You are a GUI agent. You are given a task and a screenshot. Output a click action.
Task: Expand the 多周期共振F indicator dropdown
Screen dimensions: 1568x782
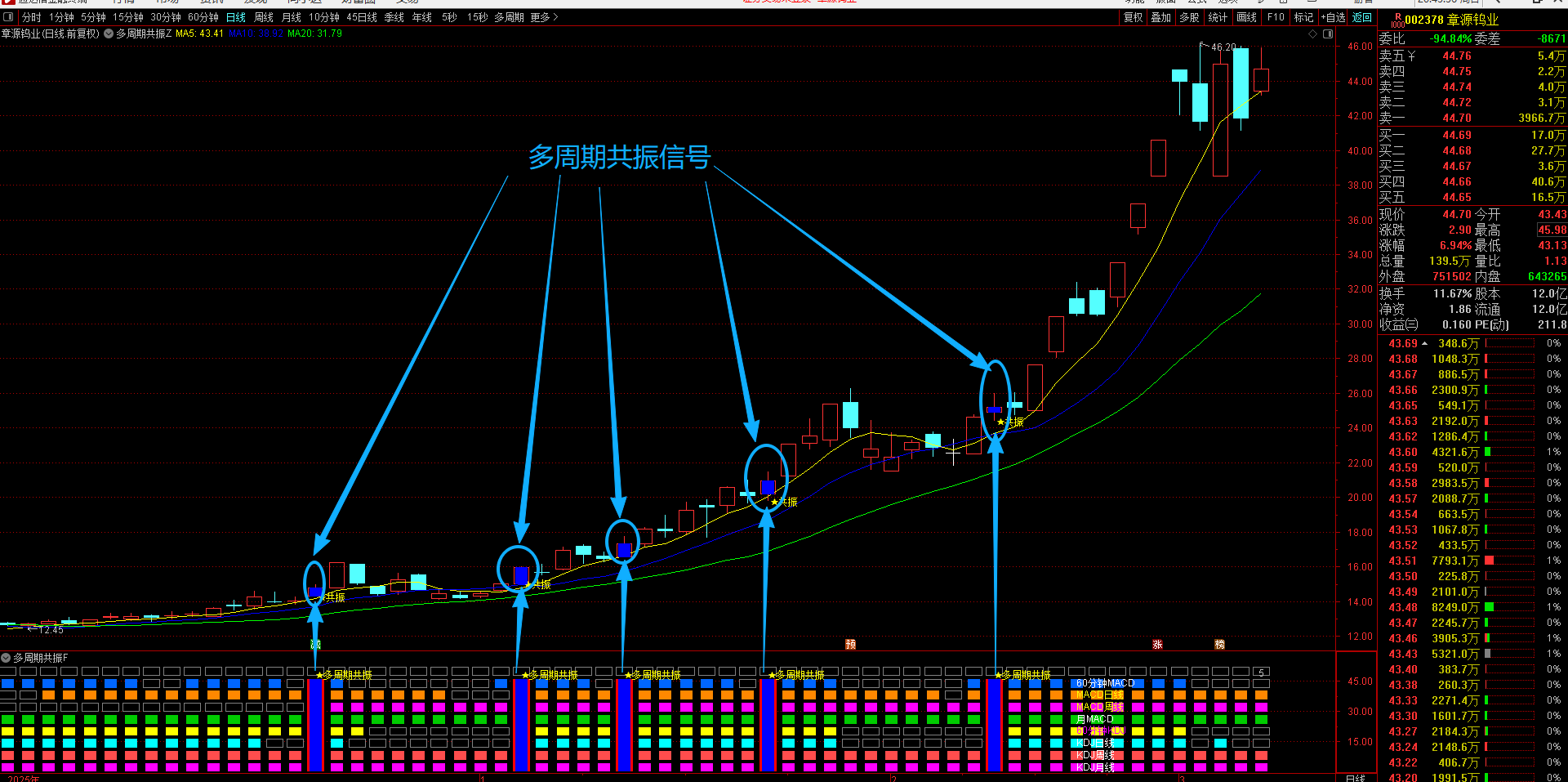6,658
